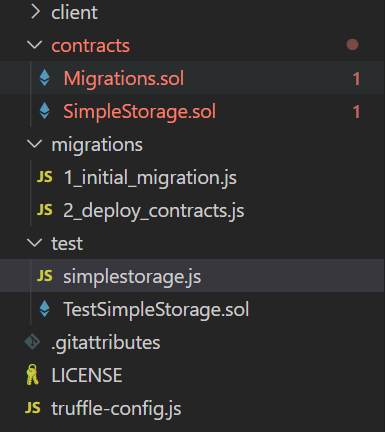Click the JS icon of 1_initial_migration.js

pos(45,177)
